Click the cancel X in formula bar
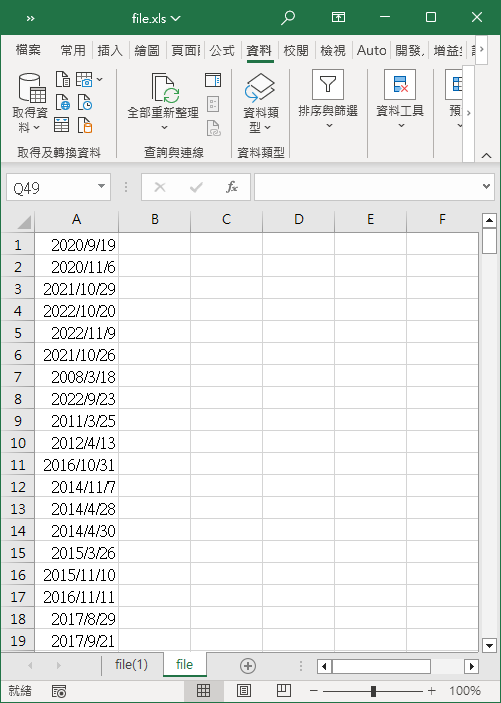501x703 pixels. click(x=160, y=187)
